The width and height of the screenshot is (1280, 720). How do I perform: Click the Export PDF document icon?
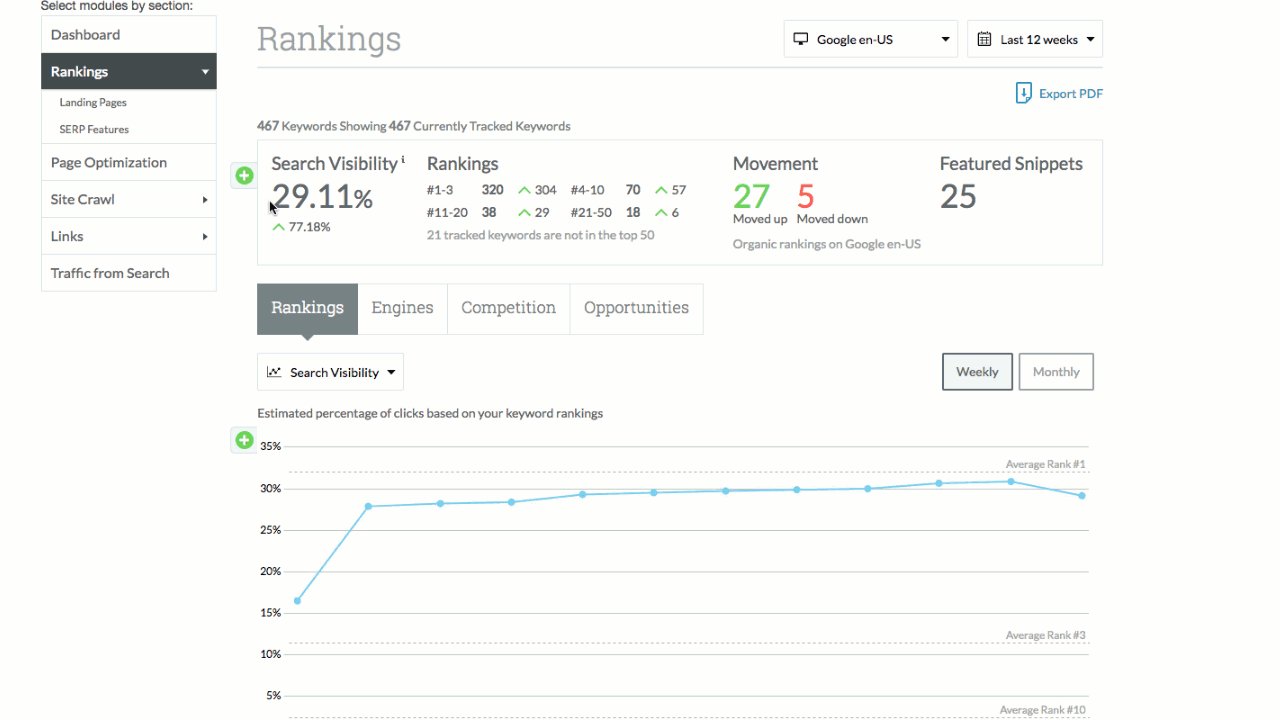click(x=1023, y=93)
